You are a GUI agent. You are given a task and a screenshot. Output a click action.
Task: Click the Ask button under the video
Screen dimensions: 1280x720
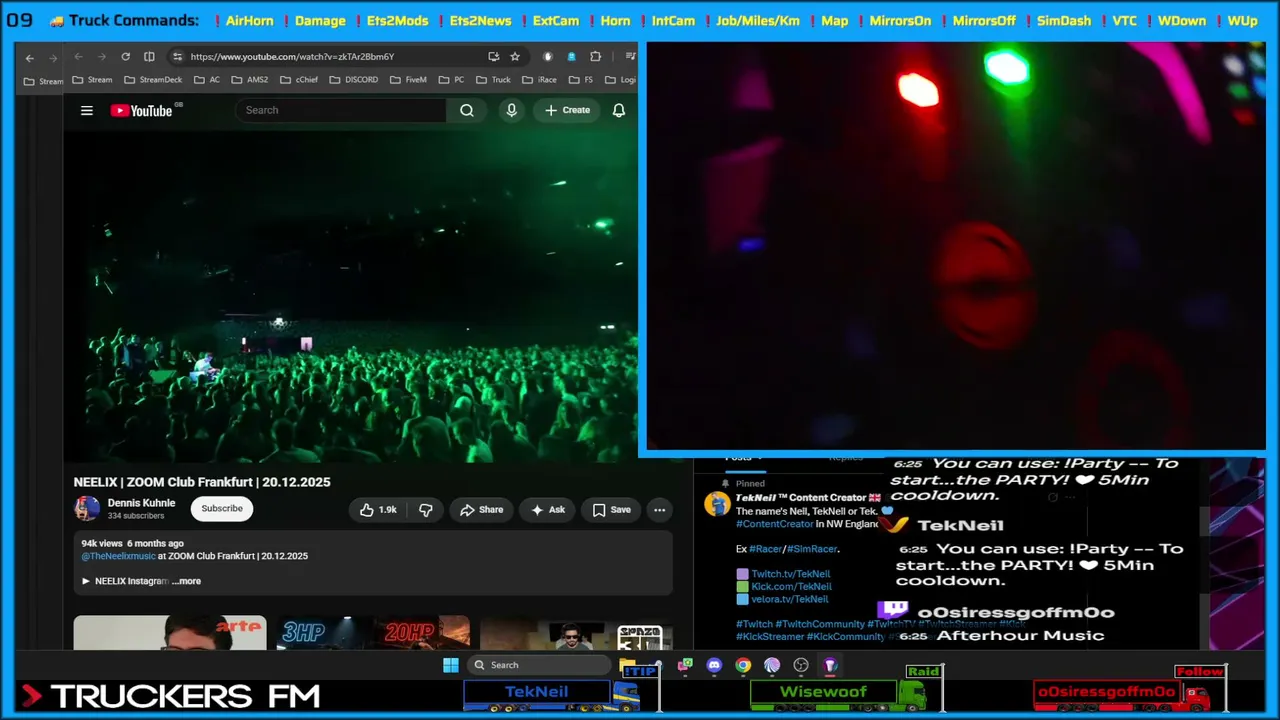548,510
